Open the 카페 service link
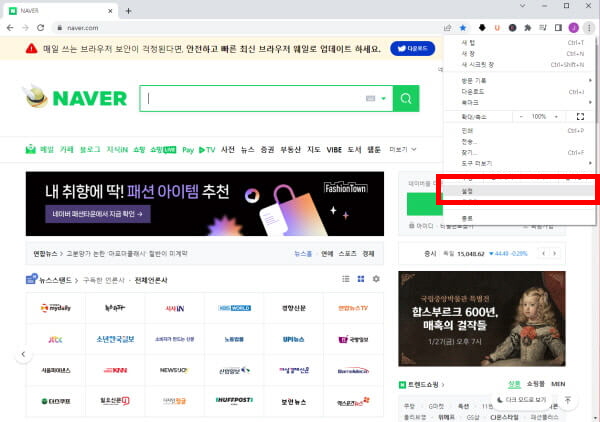Viewport: 600px width, 422px height. (67, 149)
